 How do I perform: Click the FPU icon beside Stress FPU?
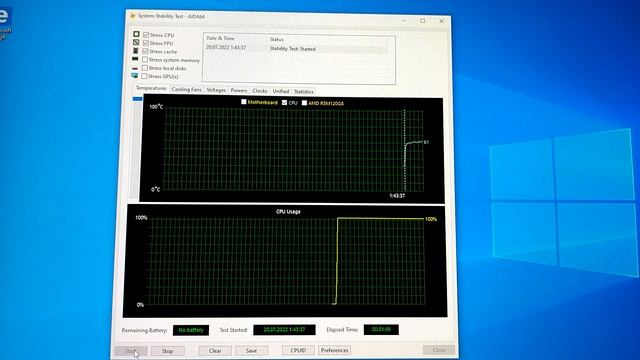[136, 42]
